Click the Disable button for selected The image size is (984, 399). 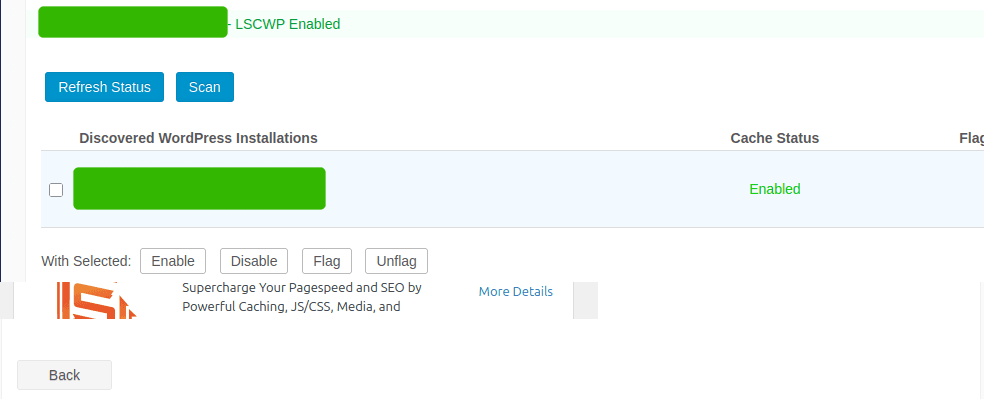click(254, 261)
